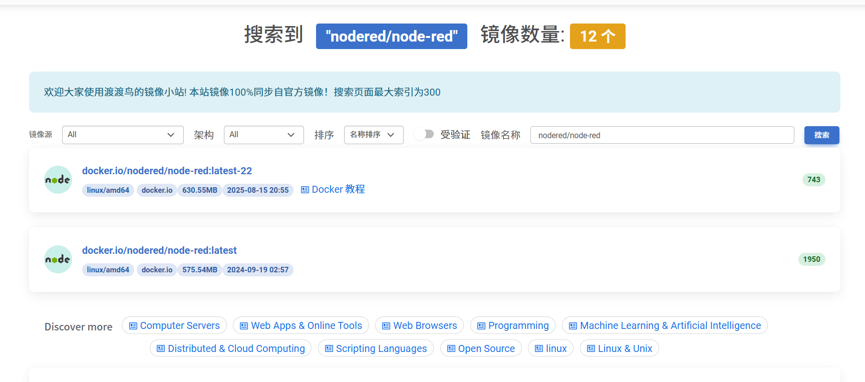
Task: Click the 630.55MB size tag
Action: 199,190
